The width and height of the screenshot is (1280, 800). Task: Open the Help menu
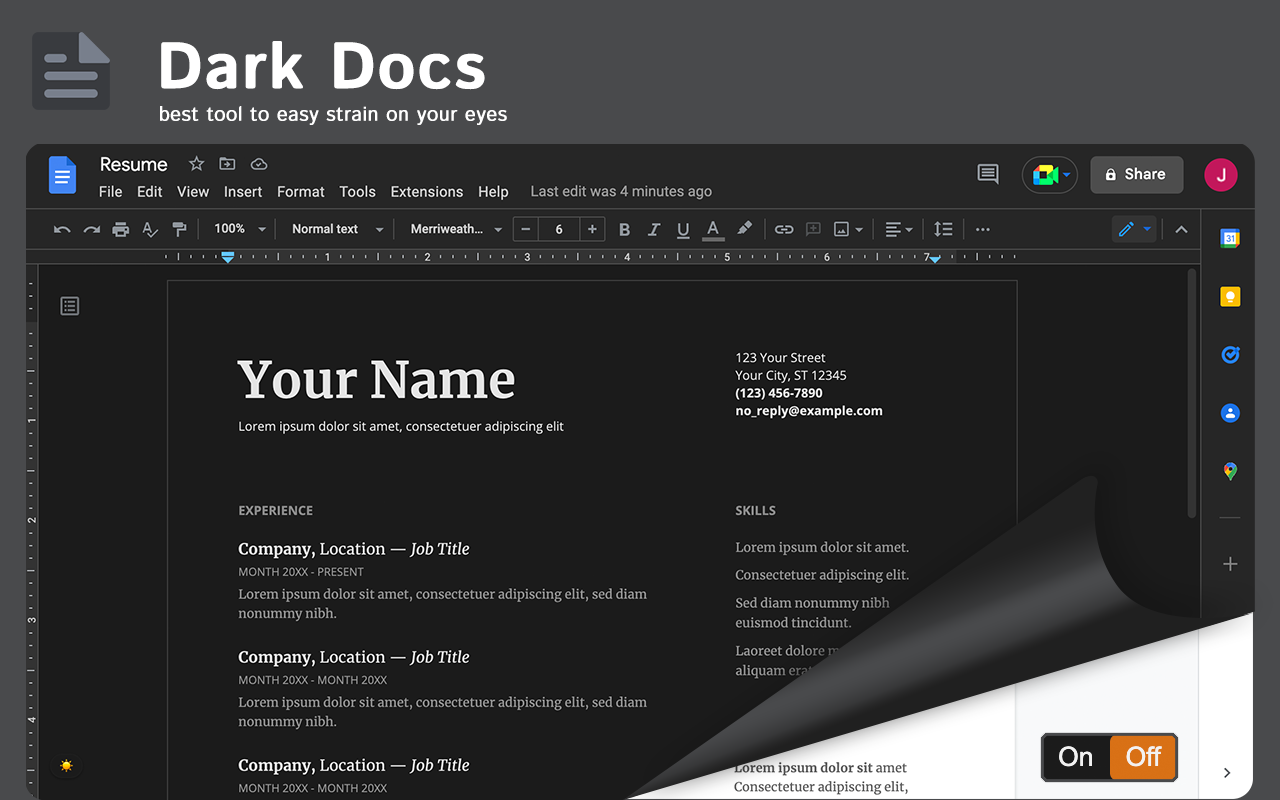tap(493, 192)
